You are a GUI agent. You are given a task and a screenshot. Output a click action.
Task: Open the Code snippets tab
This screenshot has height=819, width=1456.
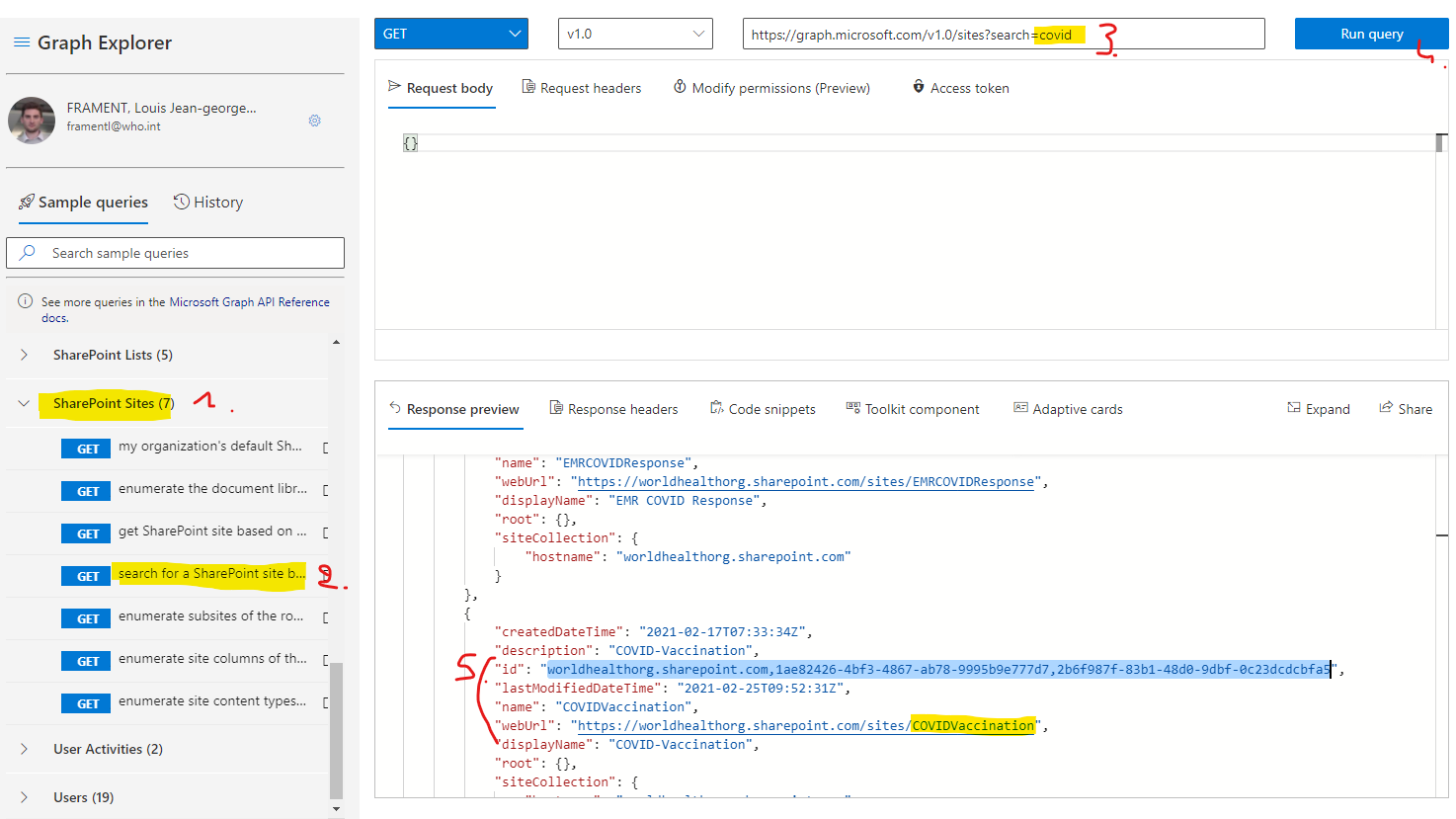click(x=763, y=409)
